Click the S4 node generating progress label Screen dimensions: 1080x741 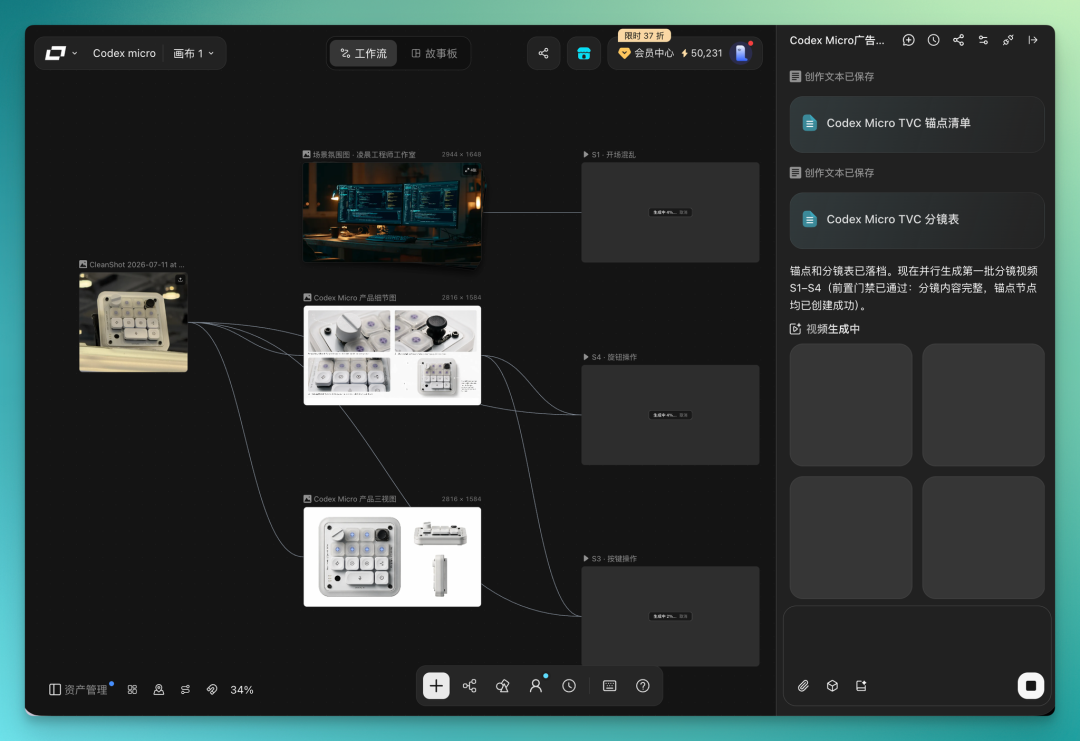tap(670, 415)
